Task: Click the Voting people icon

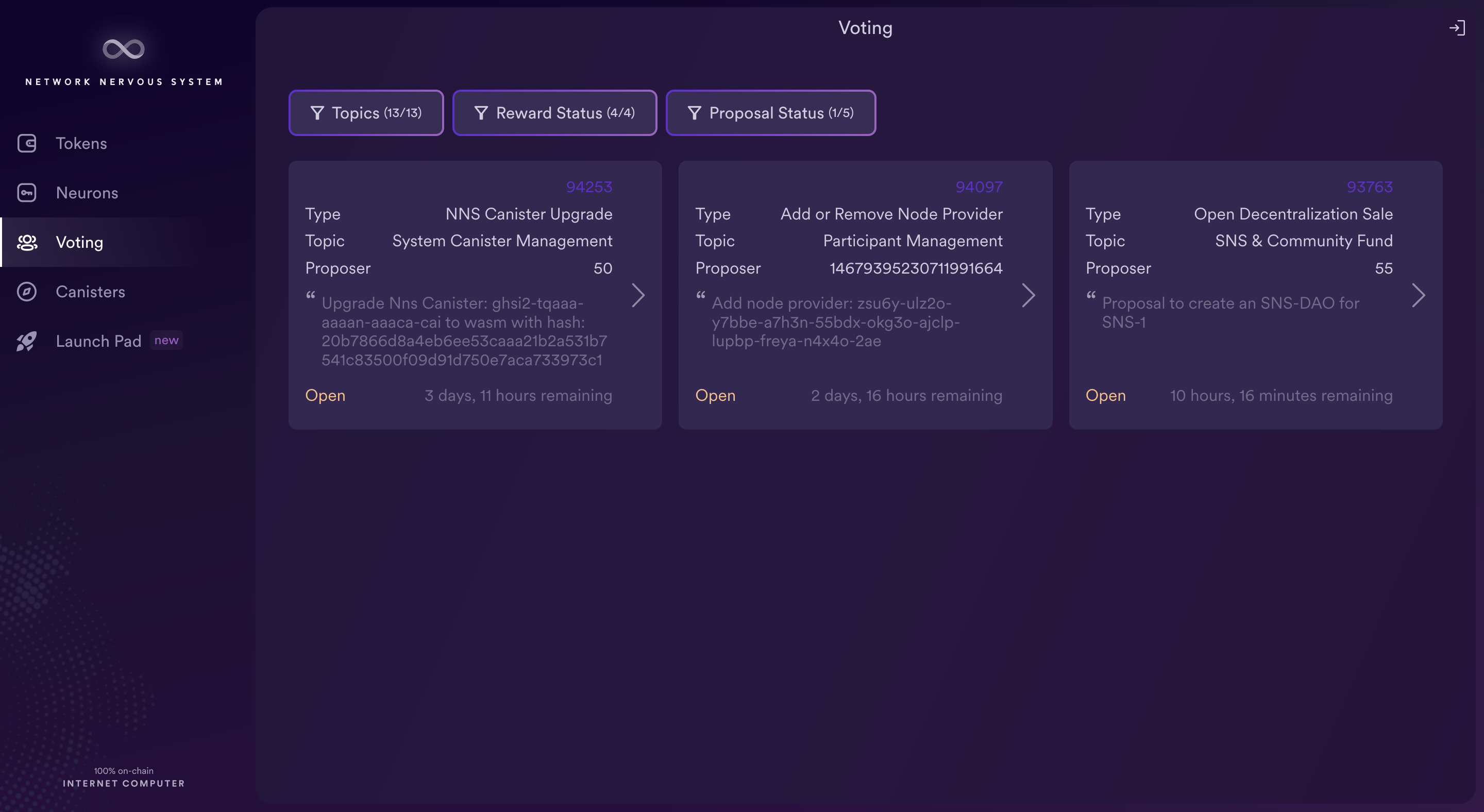Action: click(26, 243)
